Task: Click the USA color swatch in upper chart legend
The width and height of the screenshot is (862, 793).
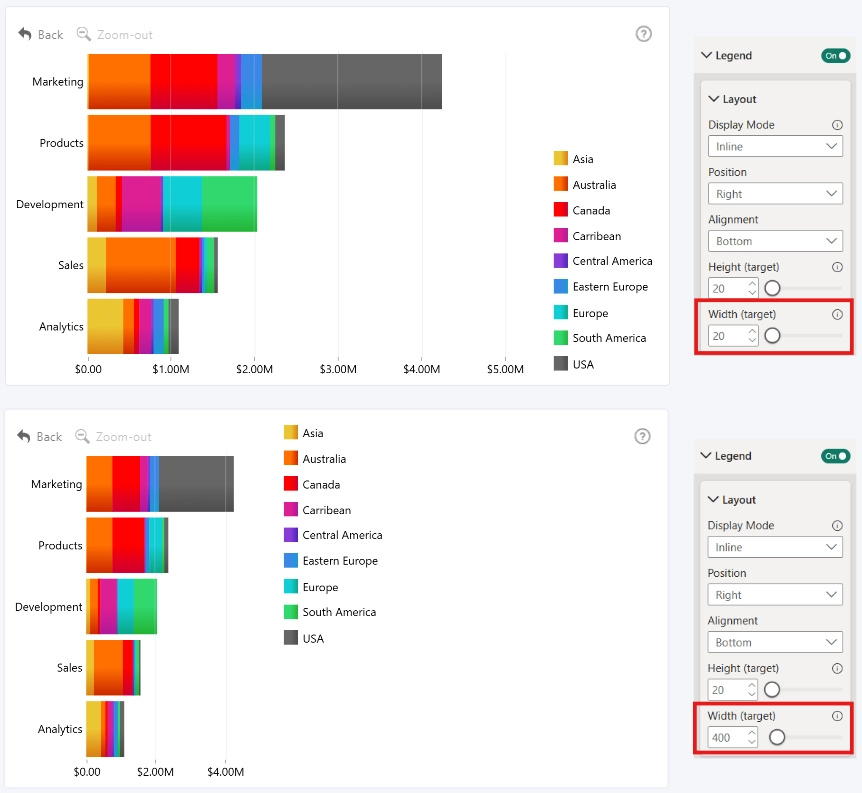Action: click(x=561, y=364)
